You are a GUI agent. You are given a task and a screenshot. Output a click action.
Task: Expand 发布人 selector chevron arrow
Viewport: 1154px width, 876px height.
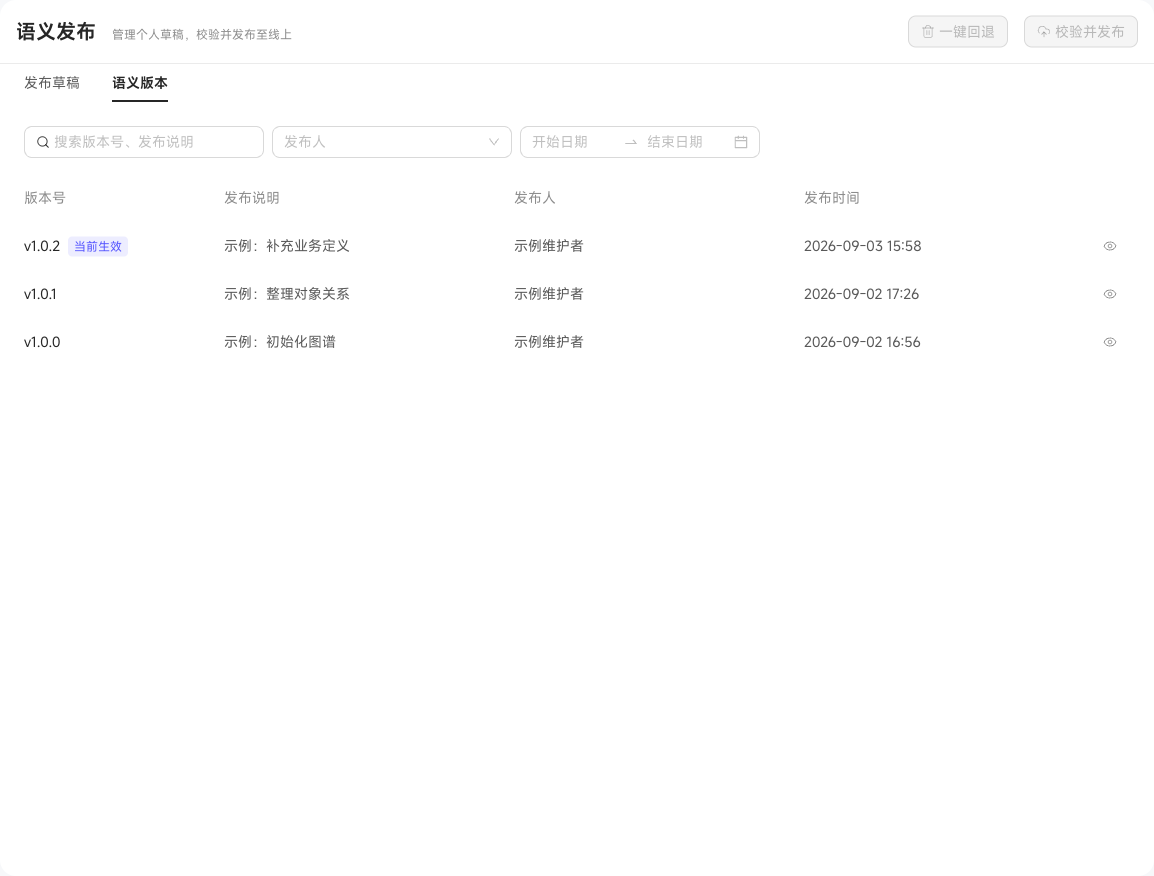[x=494, y=142]
